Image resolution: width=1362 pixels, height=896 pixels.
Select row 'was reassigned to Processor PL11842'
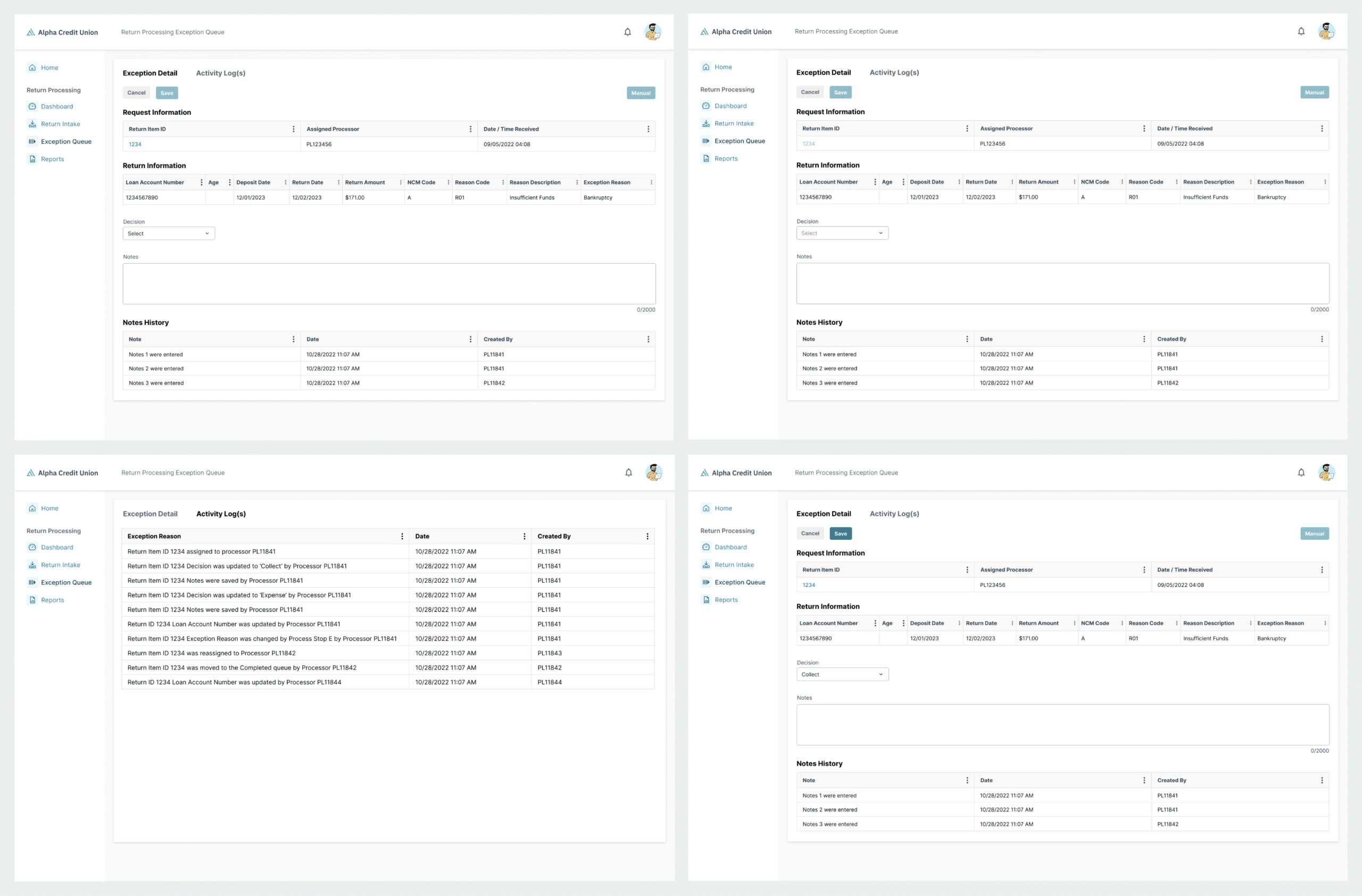388,653
